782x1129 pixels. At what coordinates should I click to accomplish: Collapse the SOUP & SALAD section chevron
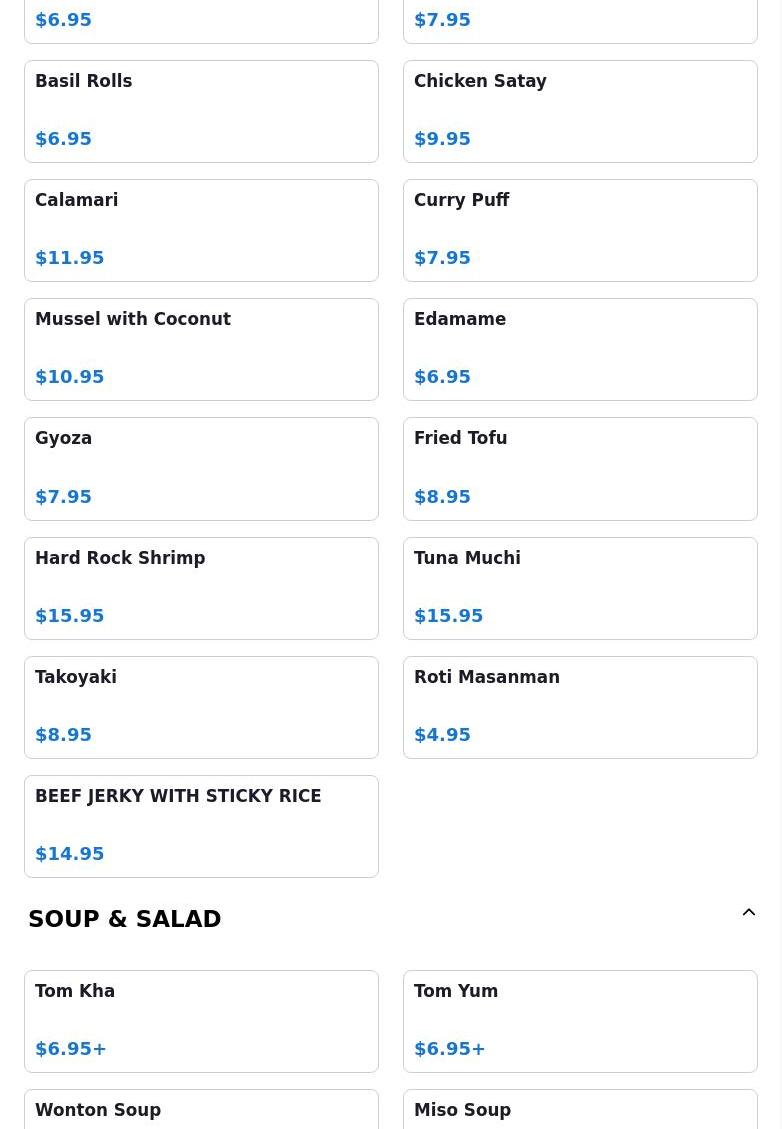click(x=748, y=913)
